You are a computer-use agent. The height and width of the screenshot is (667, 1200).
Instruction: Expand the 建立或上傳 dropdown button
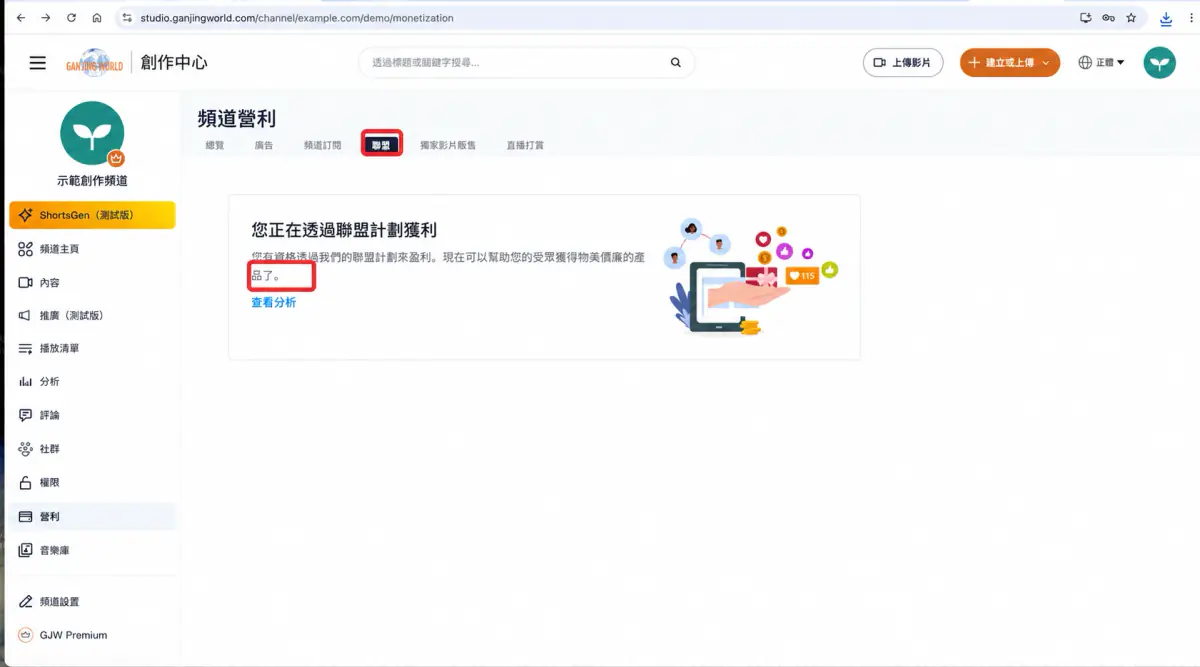(x=1010, y=62)
